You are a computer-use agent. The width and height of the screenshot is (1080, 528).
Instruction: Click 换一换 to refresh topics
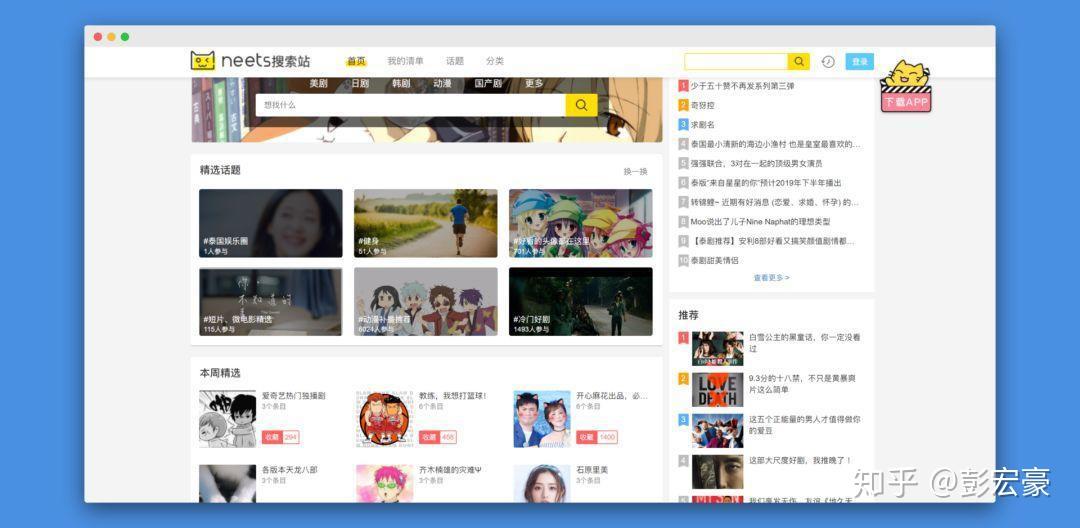pos(636,171)
